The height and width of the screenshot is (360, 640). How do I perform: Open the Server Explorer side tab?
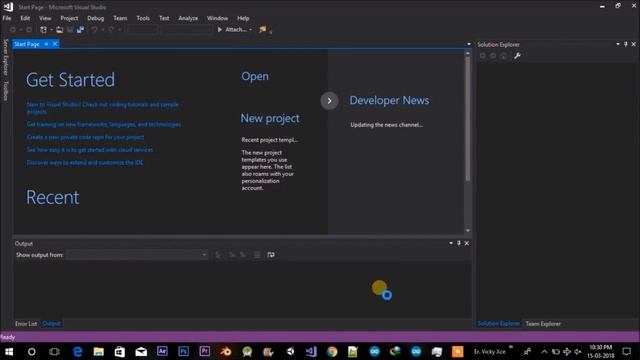pos(6,57)
